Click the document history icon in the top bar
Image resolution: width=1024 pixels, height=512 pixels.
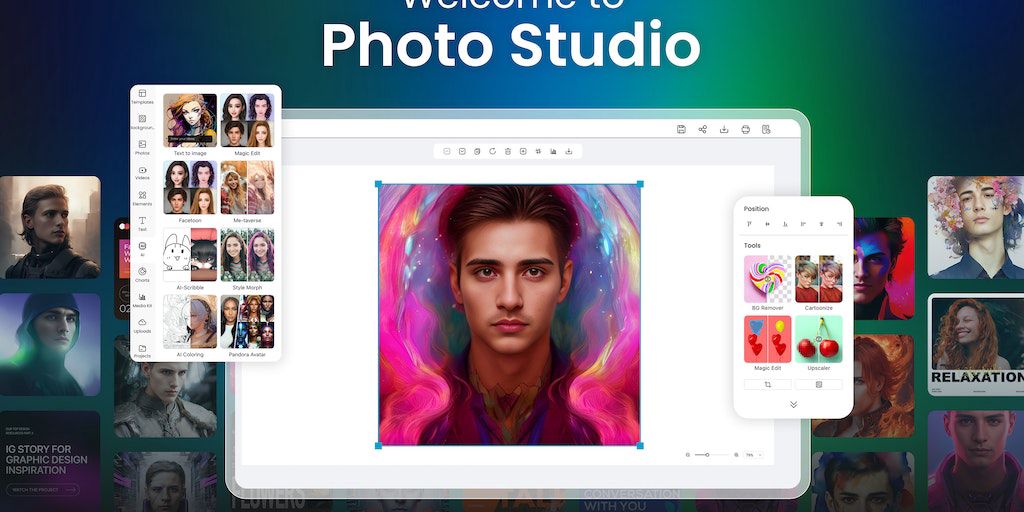coord(767,129)
